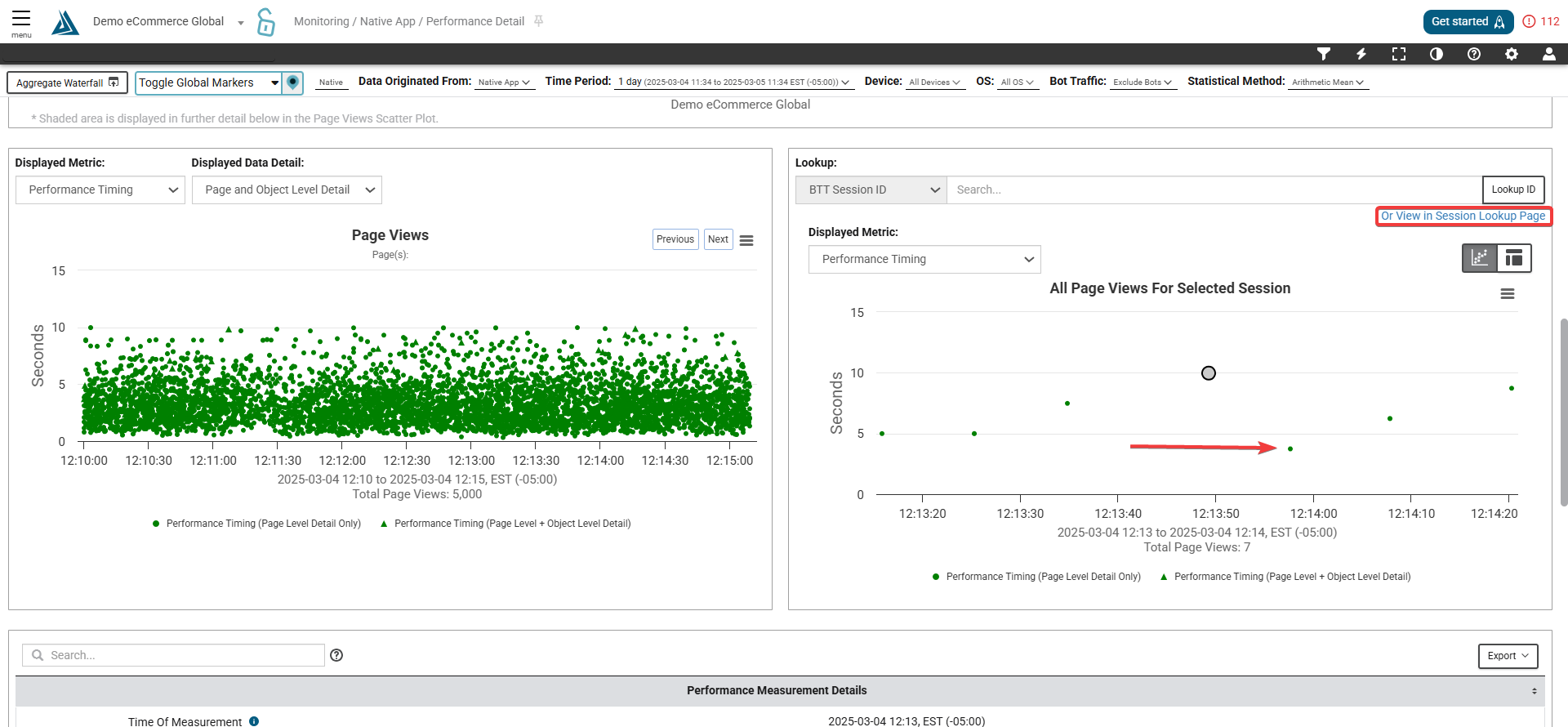Click the bottom Search input field
The image size is (1568, 727).
(x=173, y=655)
